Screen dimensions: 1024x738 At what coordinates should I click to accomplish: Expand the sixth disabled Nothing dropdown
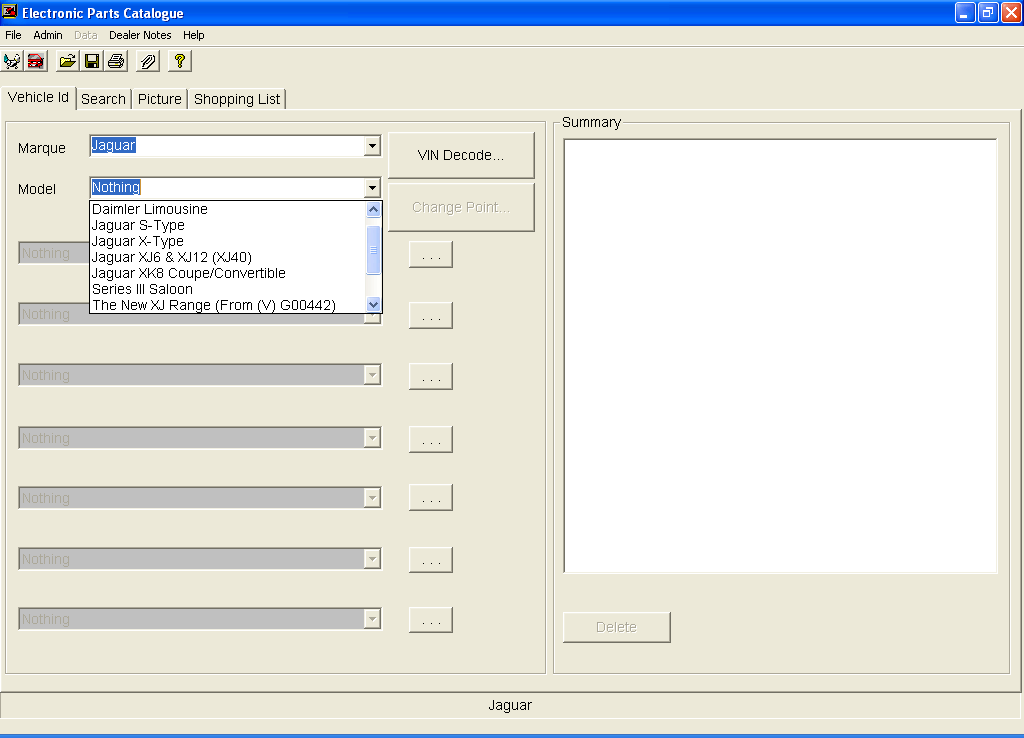click(x=372, y=559)
